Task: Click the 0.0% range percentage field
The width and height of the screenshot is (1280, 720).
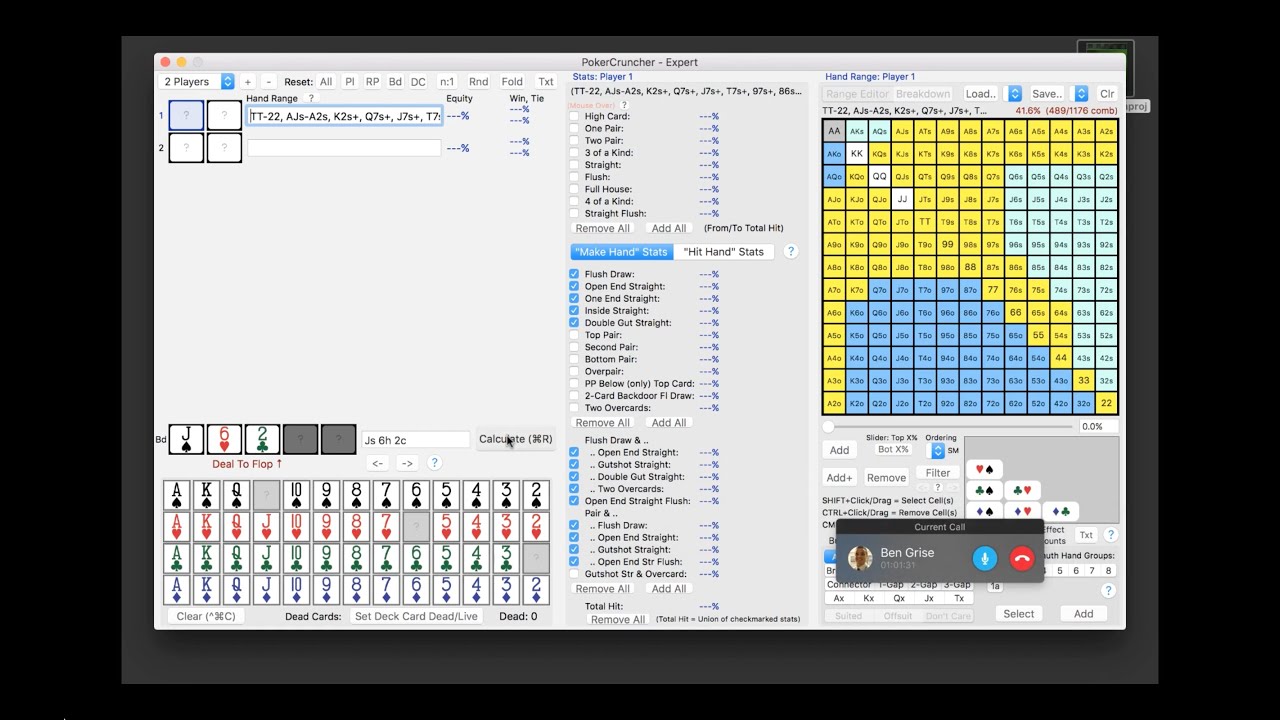Action: coord(1098,427)
